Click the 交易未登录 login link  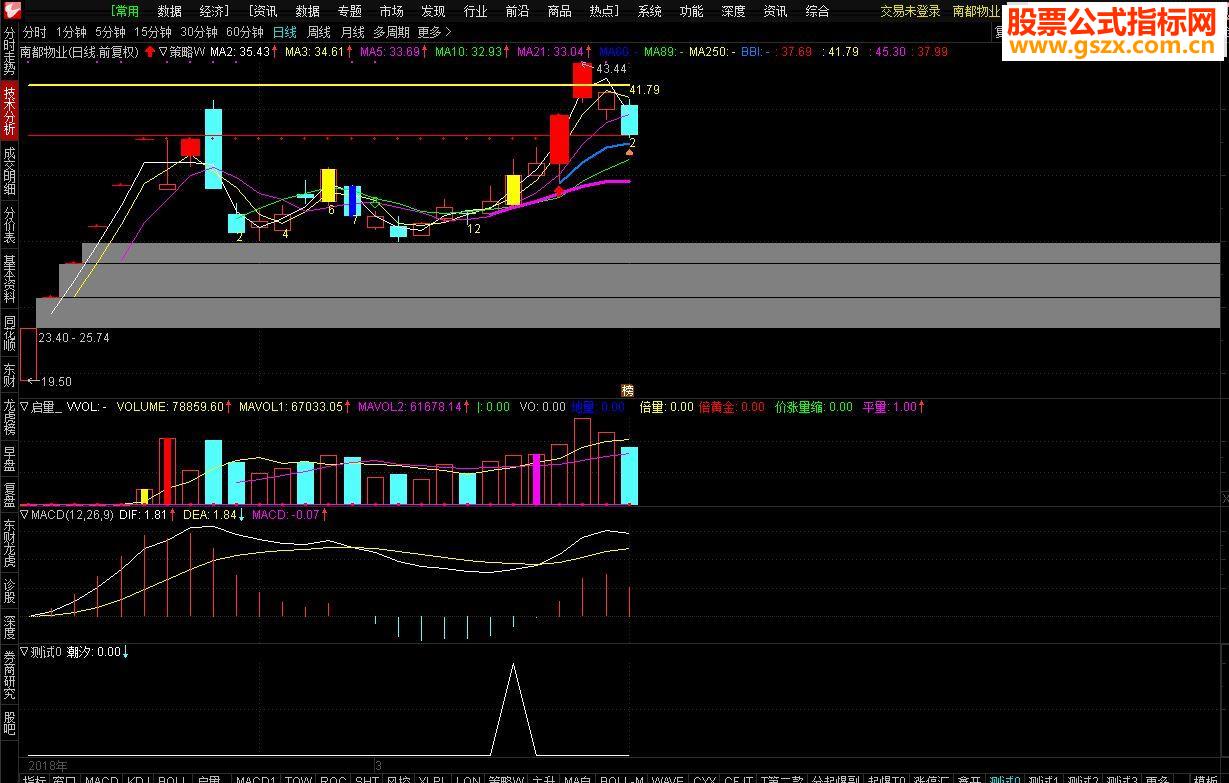tap(910, 11)
